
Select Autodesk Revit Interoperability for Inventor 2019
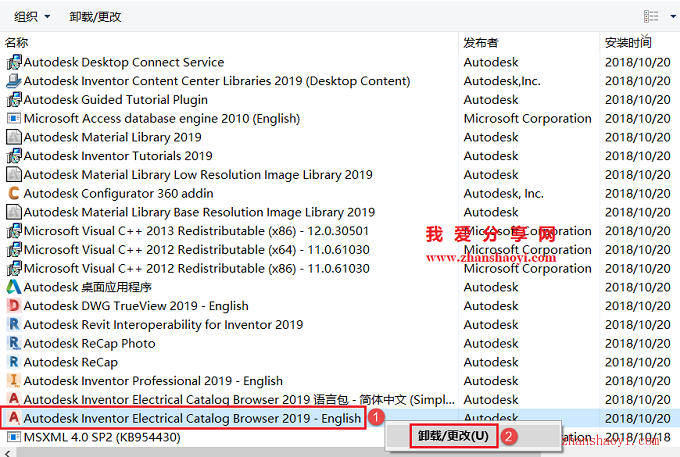click(x=163, y=324)
